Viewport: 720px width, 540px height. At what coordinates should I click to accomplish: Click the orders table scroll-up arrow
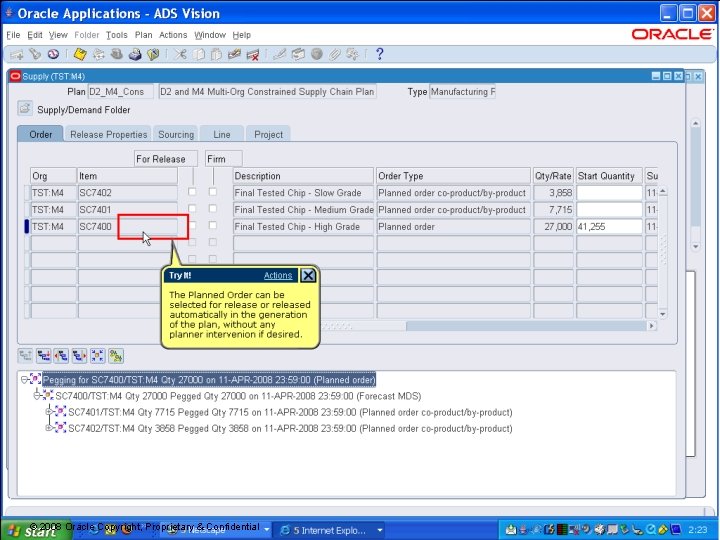click(x=663, y=191)
